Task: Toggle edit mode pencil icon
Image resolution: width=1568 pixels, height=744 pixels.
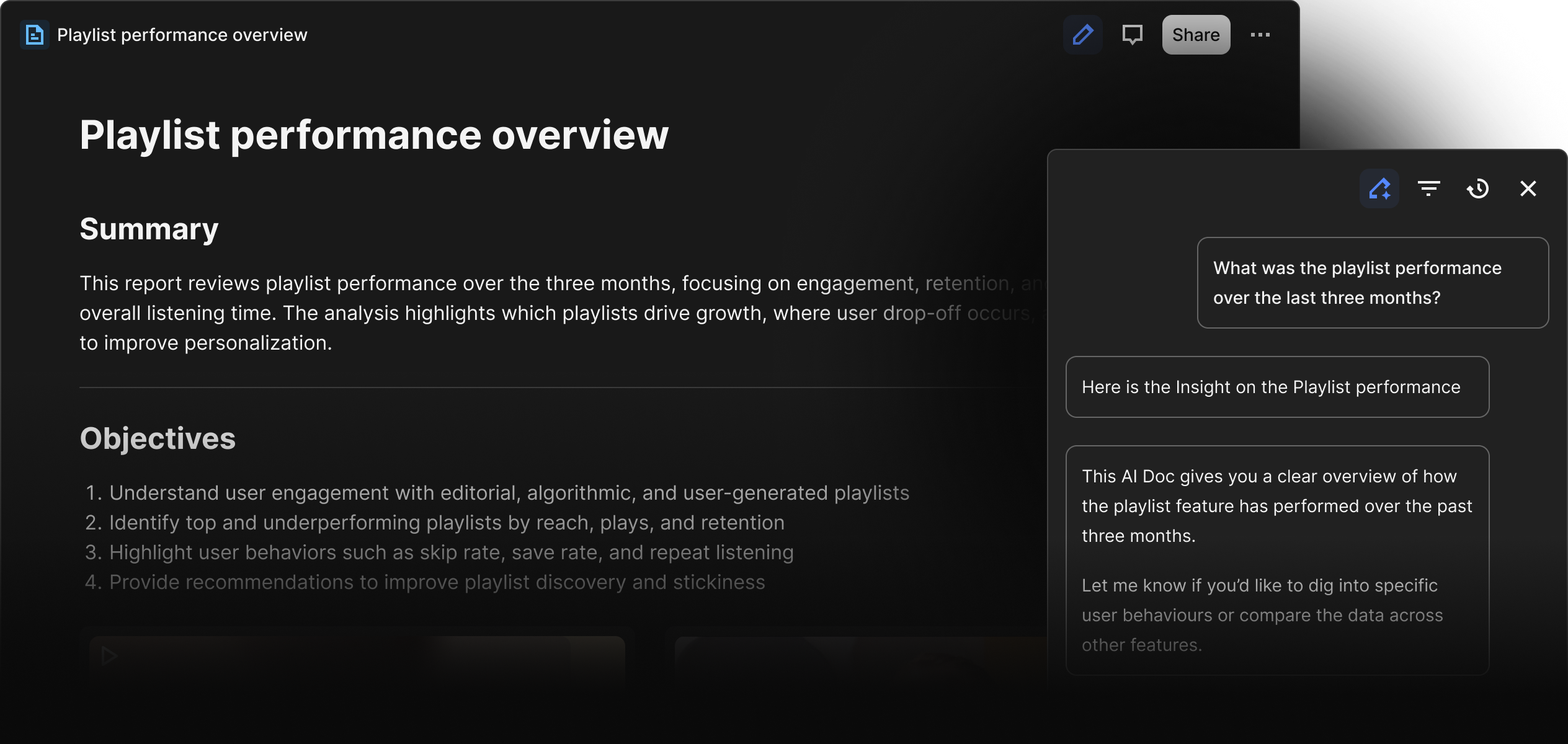Action: click(1082, 35)
